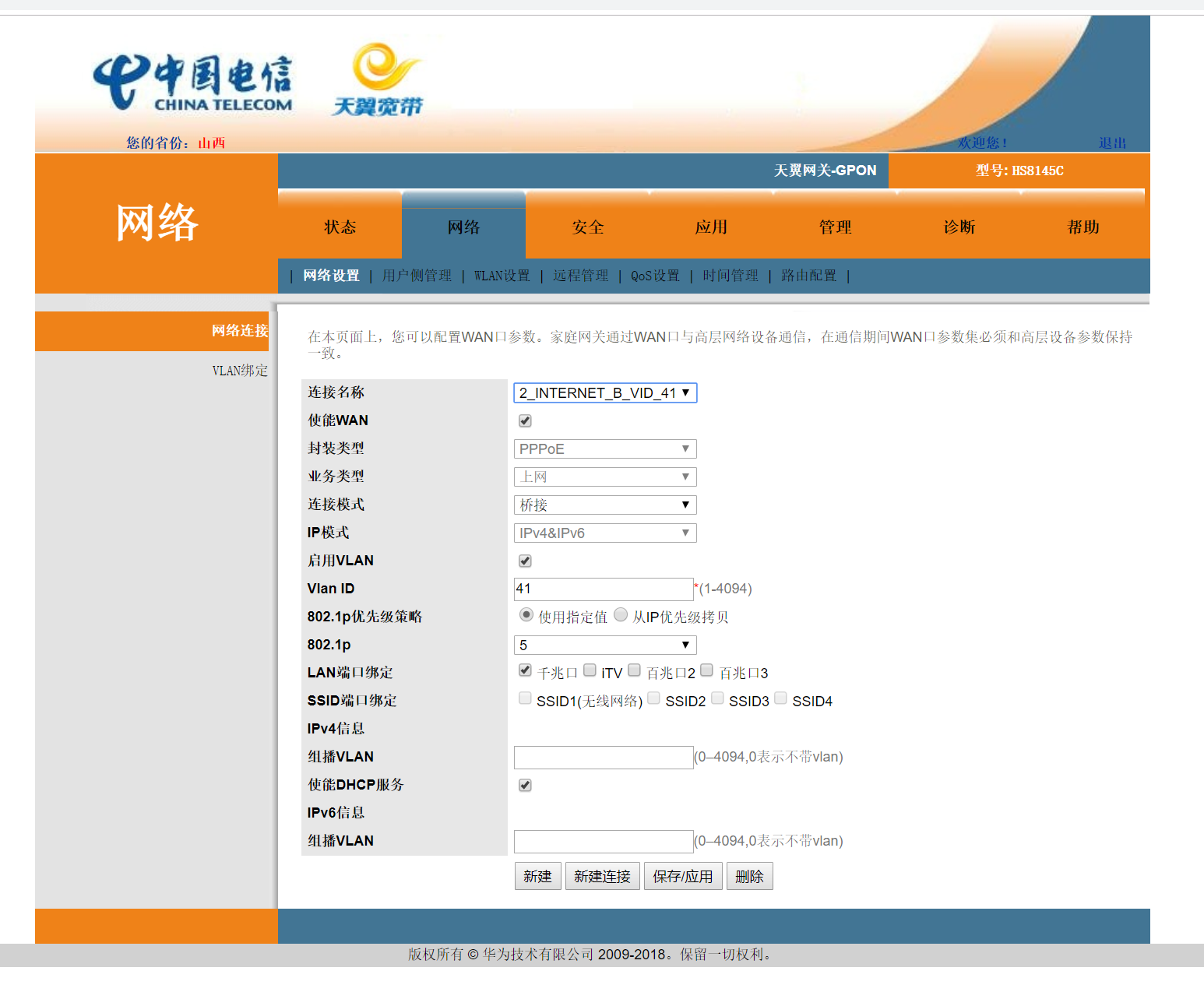Screen dimensions: 1204x992
Task: Open the 状态 tab
Action: 340,227
